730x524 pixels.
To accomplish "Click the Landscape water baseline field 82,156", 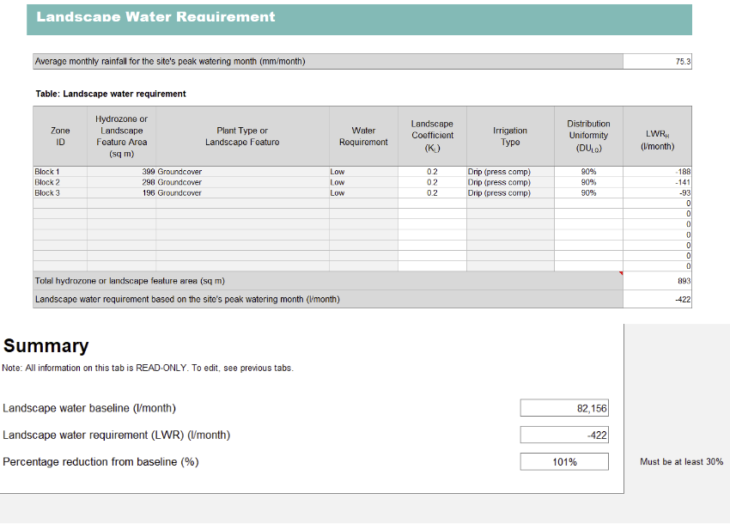I will [564, 408].
